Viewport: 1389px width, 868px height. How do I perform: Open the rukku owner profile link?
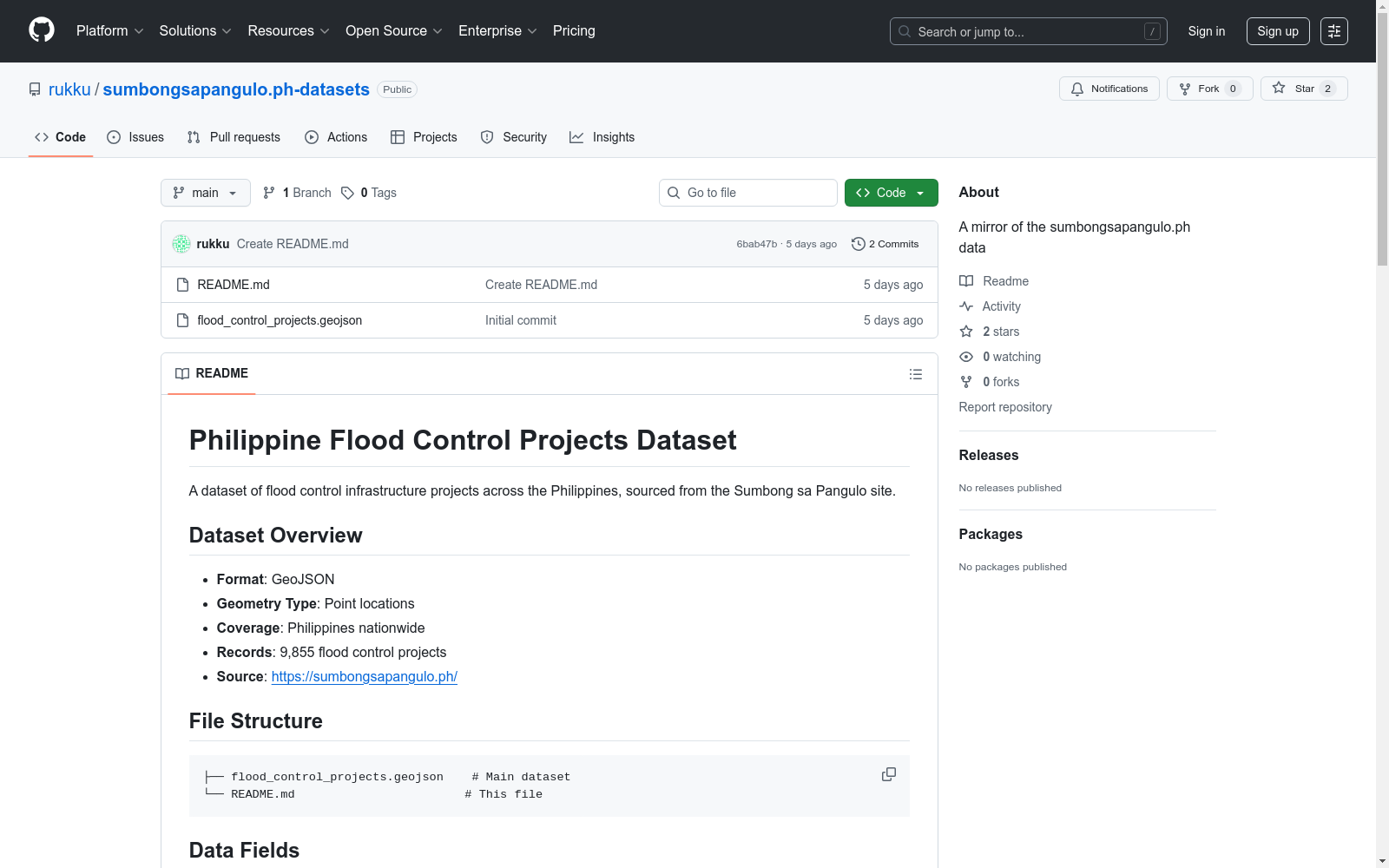point(69,89)
